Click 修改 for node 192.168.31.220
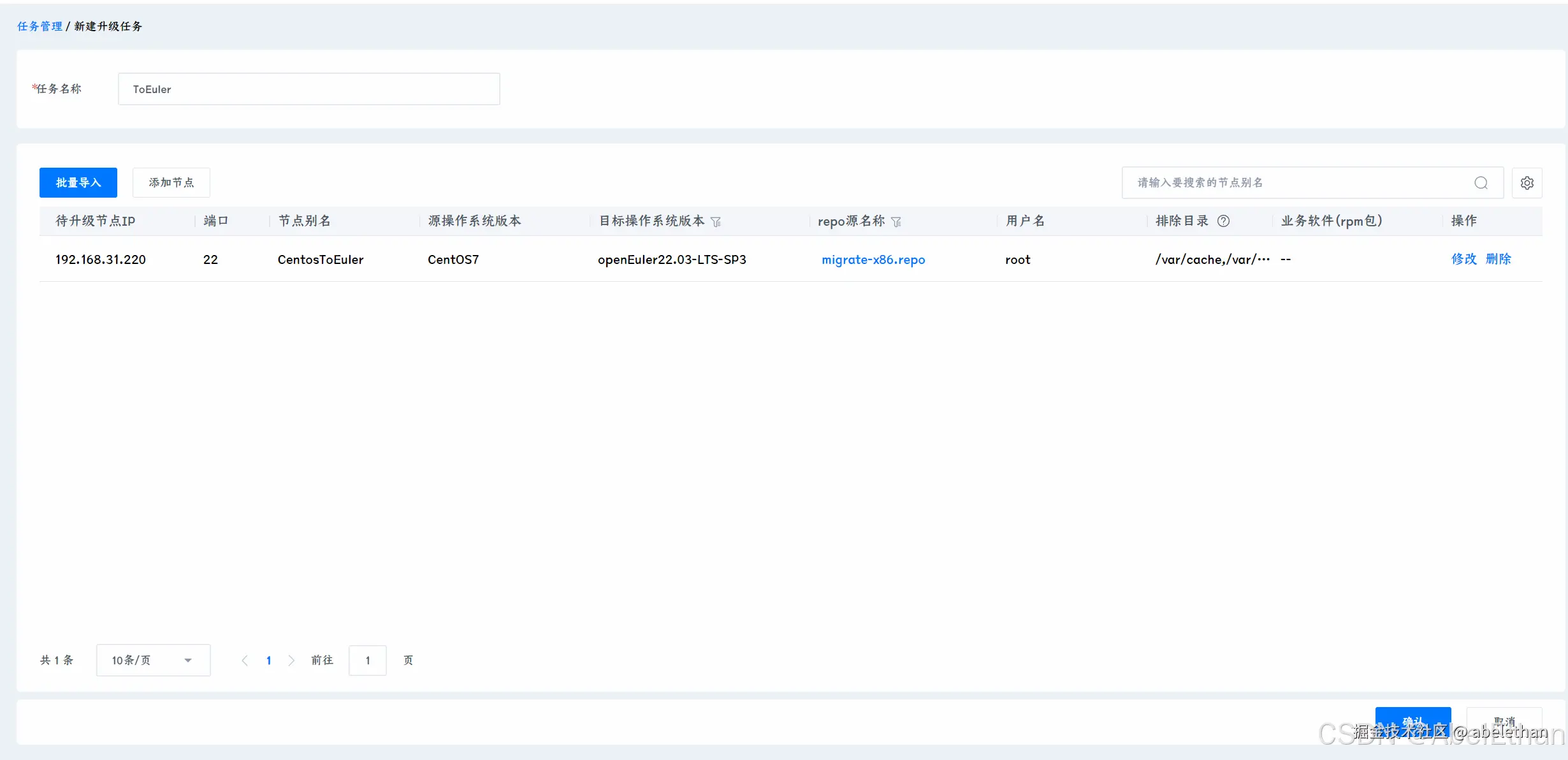The image size is (1568, 760). (1463, 259)
